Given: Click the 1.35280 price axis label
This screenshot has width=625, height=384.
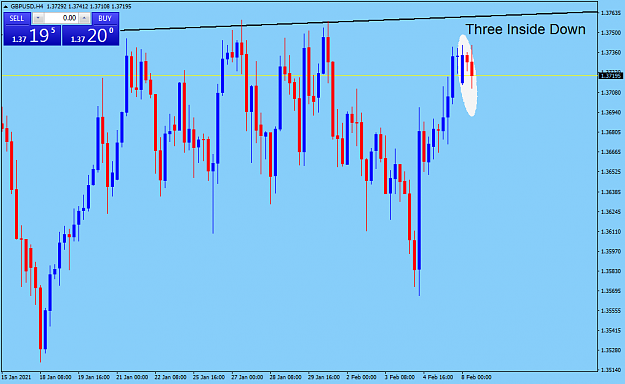Looking at the screenshot, I should coord(611,351).
